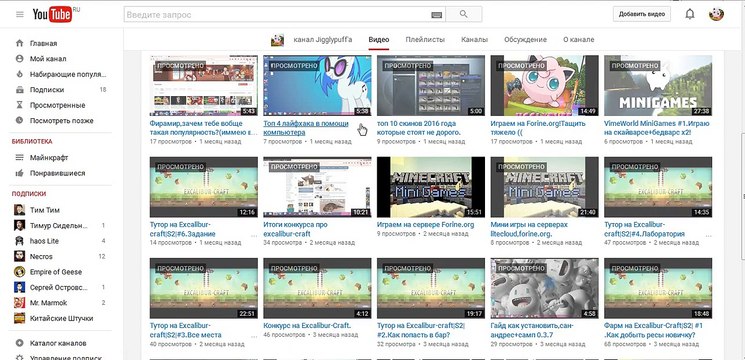Click the Empire of Geese avatar
The height and width of the screenshot is (360, 745).
(x=19, y=272)
